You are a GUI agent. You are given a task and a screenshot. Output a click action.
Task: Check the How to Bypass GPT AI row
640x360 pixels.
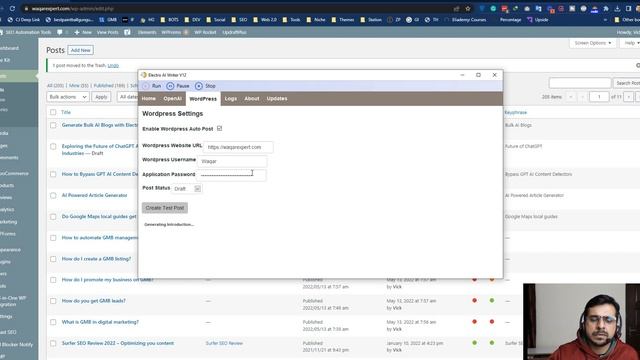(x=53, y=174)
